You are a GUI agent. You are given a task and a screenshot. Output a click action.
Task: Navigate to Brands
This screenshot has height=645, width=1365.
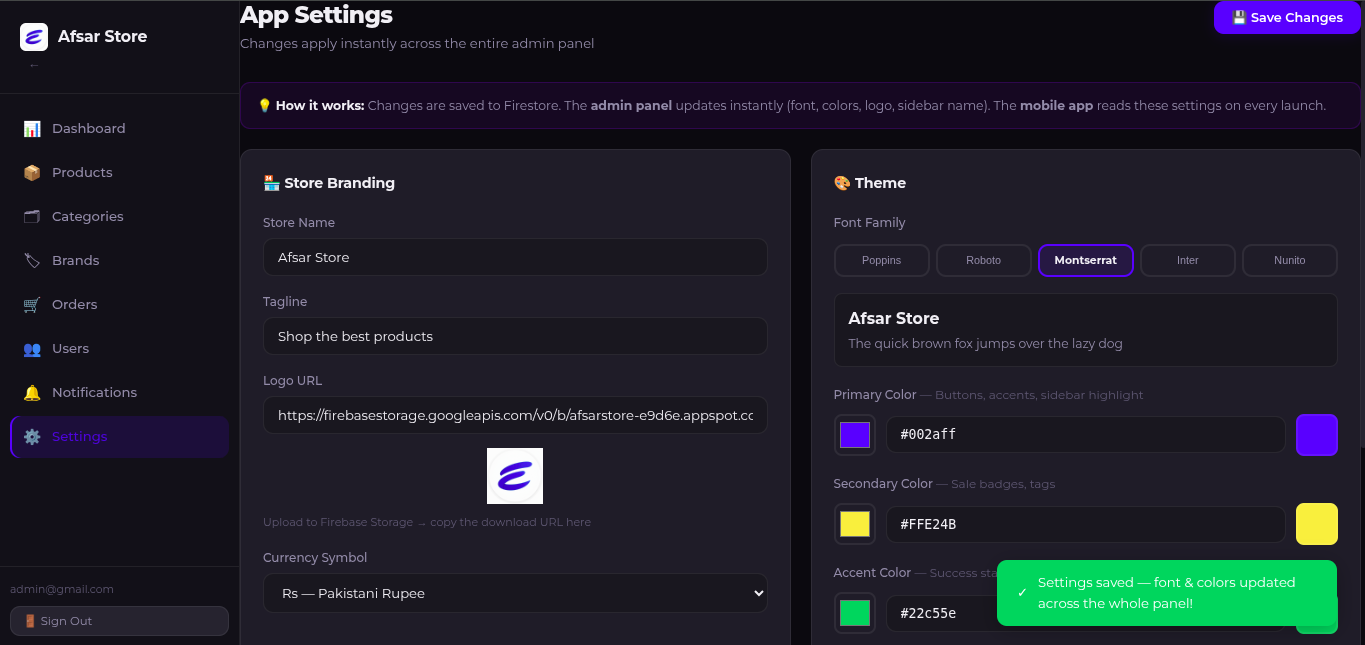point(120,261)
